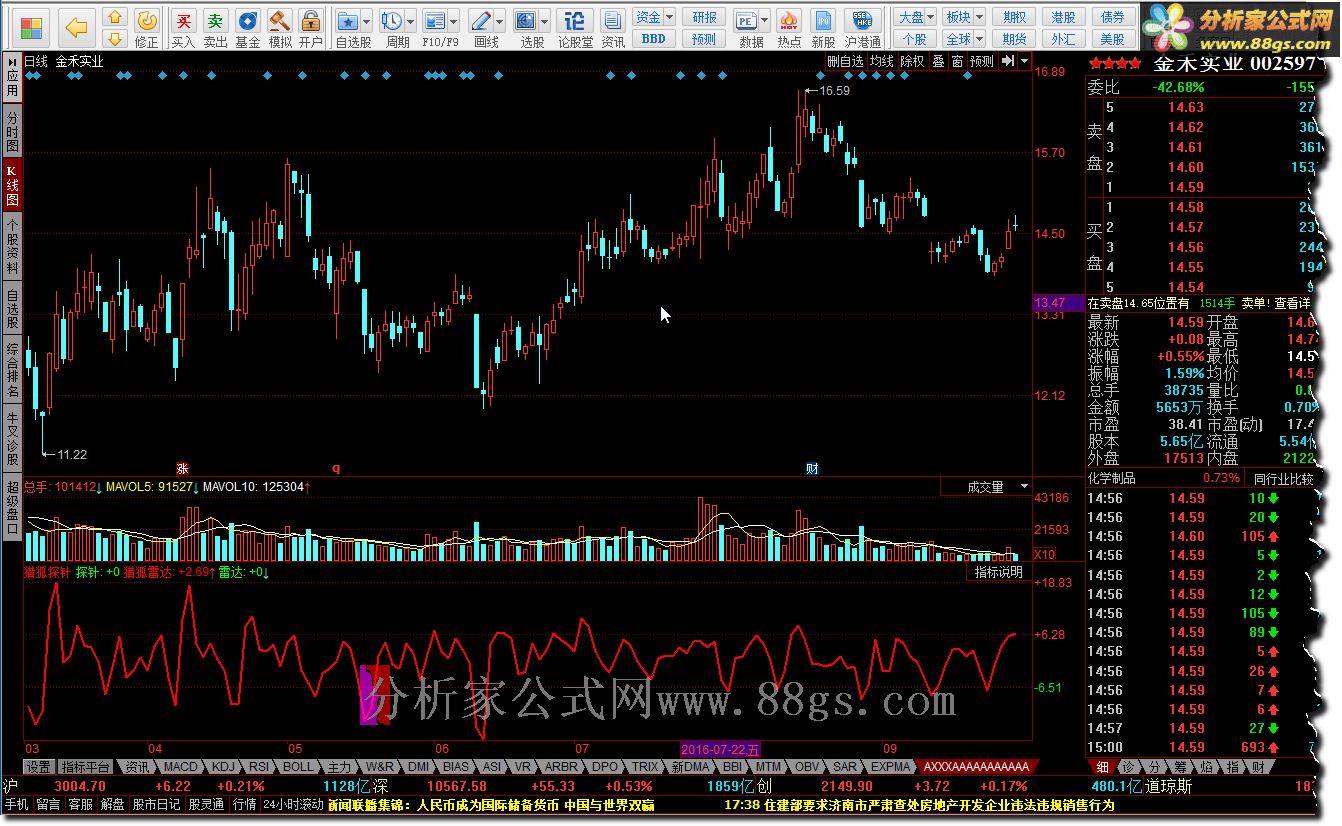Select the 画线 drawing pencil icon
Image resolution: width=1342 pixels, height=826 pixels.
[x=481, y=21]
